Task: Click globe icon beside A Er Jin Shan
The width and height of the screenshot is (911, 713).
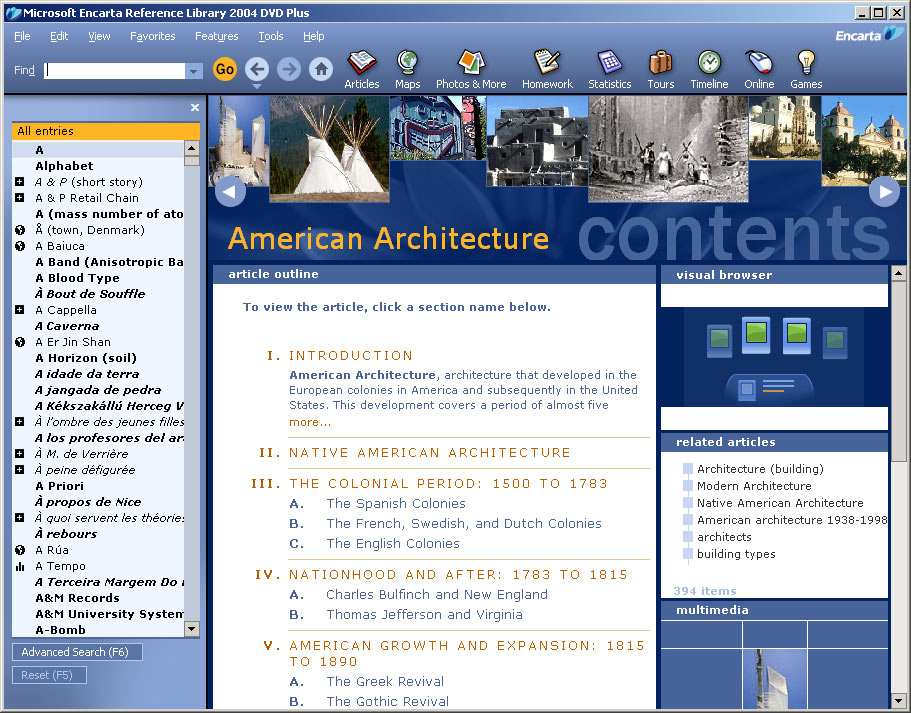Action: click(20, 342)
